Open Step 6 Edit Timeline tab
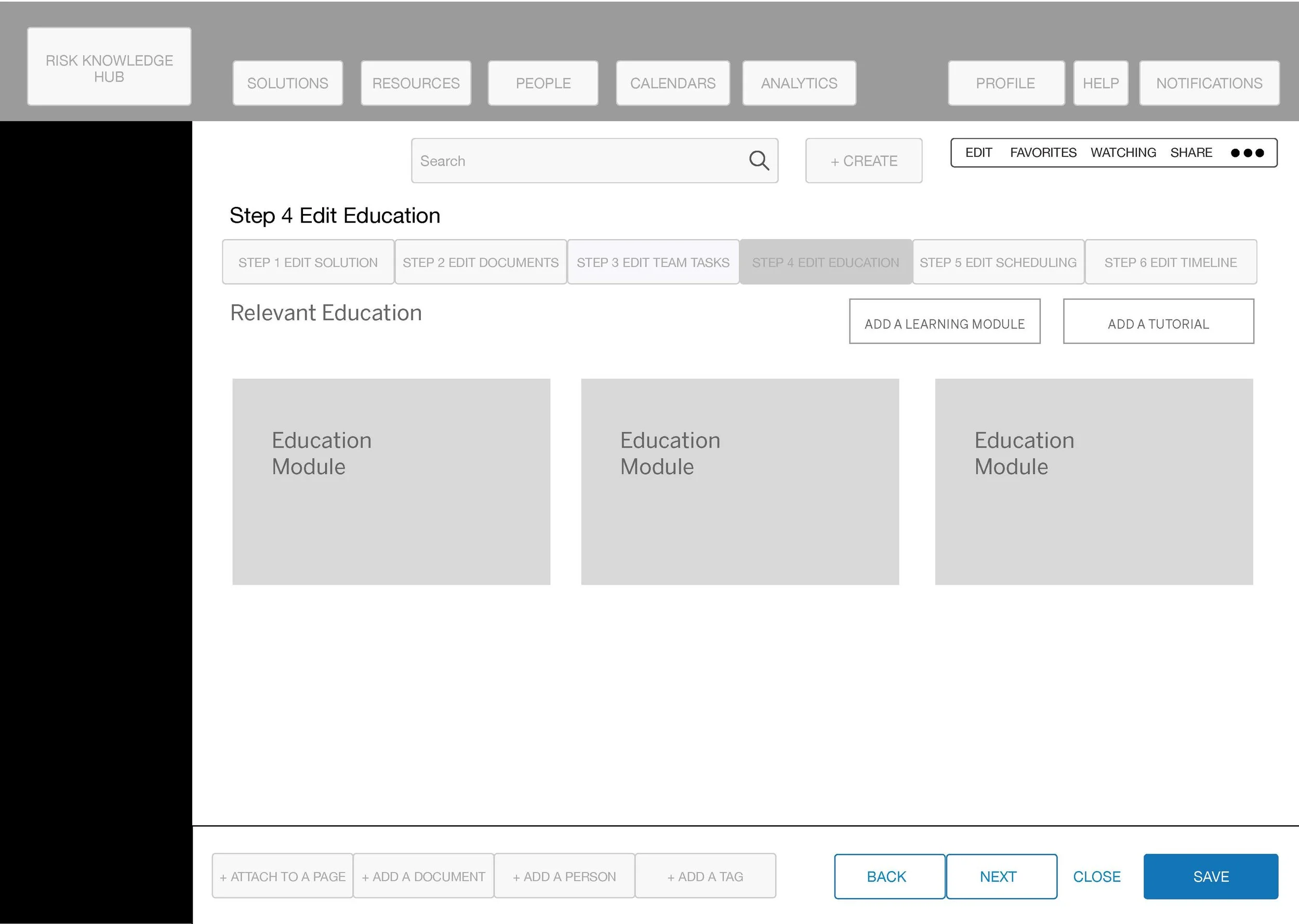The width and height of the screenshot is (1299, 924). (1171, 262)
